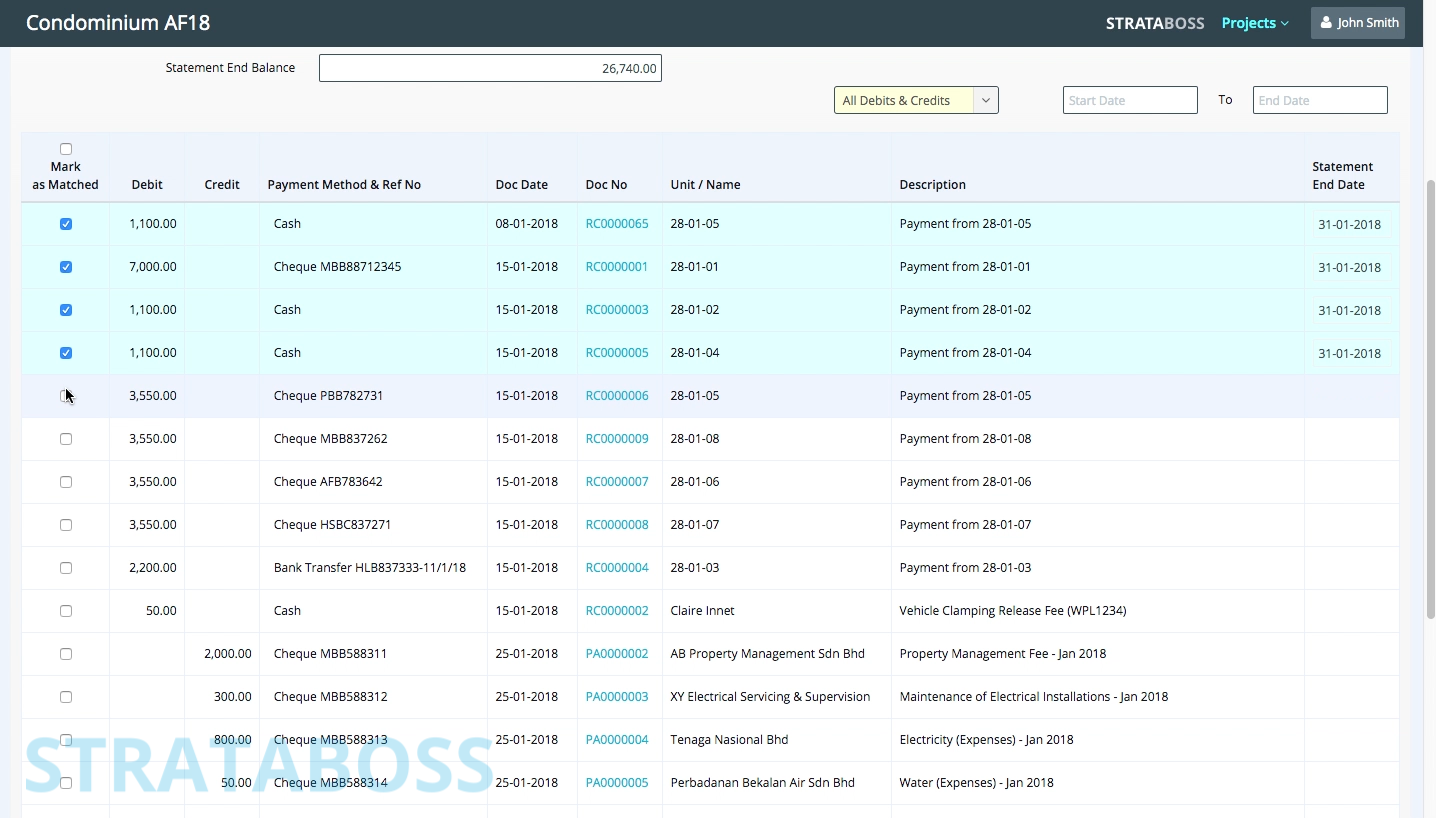Click statement end date for RC0000065 row
Screen dimensions: 1436x818
coord(1349,225)
